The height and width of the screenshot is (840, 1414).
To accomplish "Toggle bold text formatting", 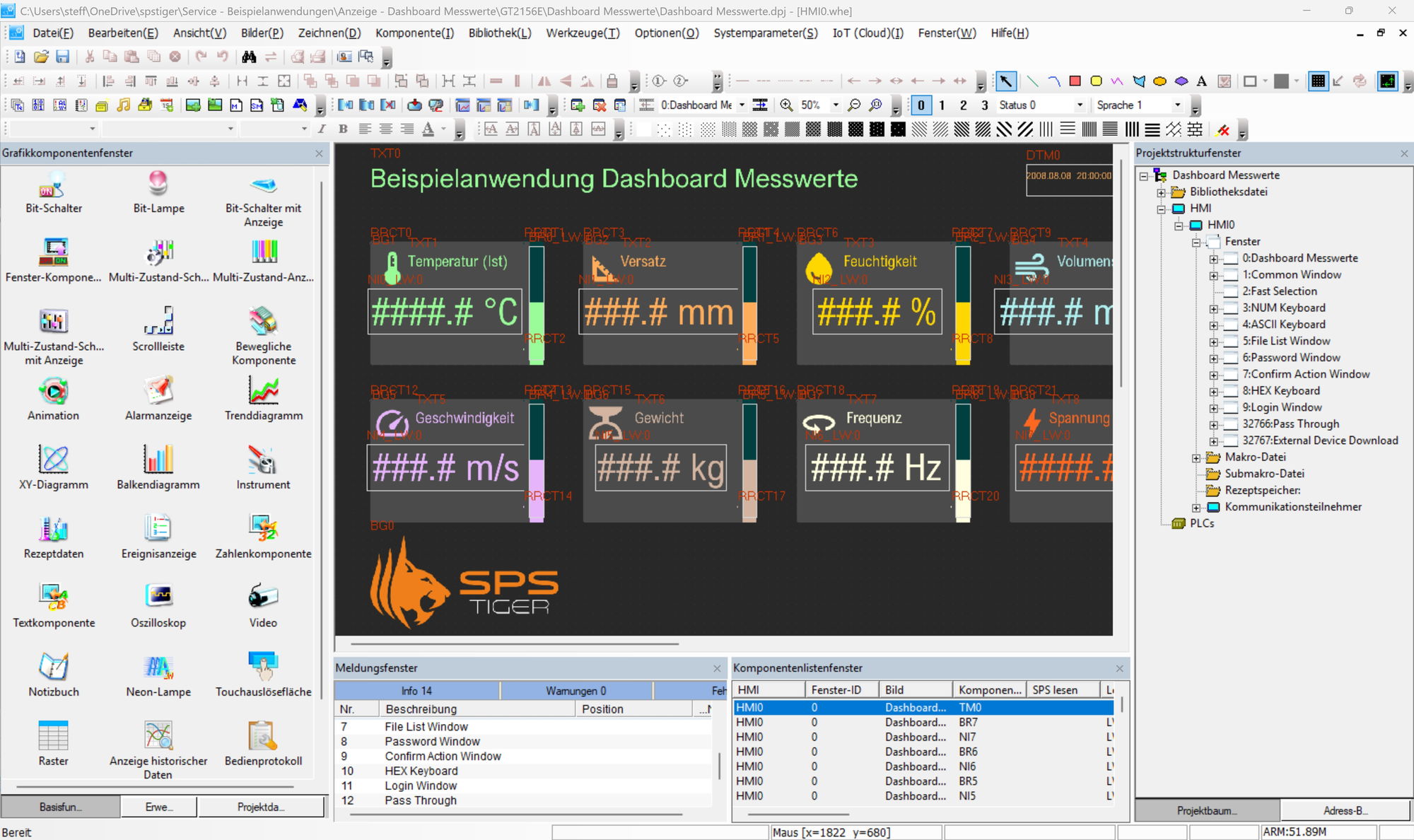I will pos(342,129).
